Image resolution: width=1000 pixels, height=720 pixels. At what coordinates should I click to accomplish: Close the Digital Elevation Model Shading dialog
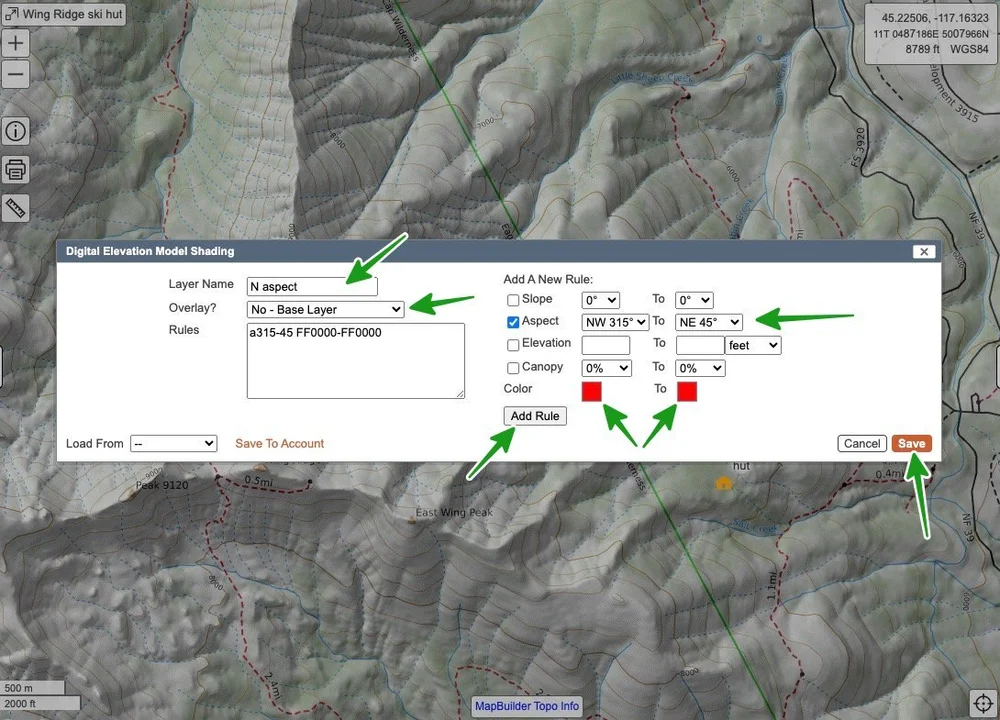click(x=923, y=251)
